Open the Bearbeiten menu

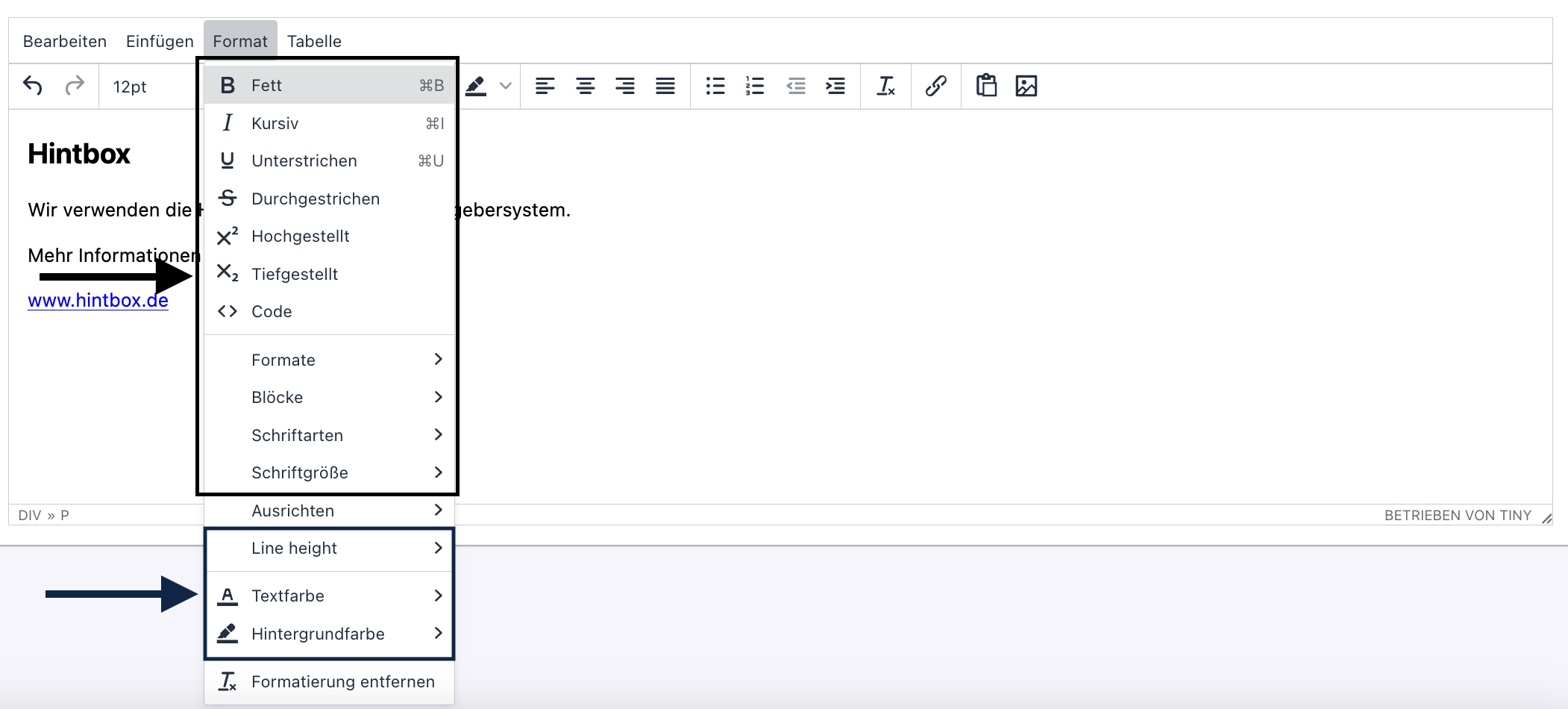click(x=65, y=41)
